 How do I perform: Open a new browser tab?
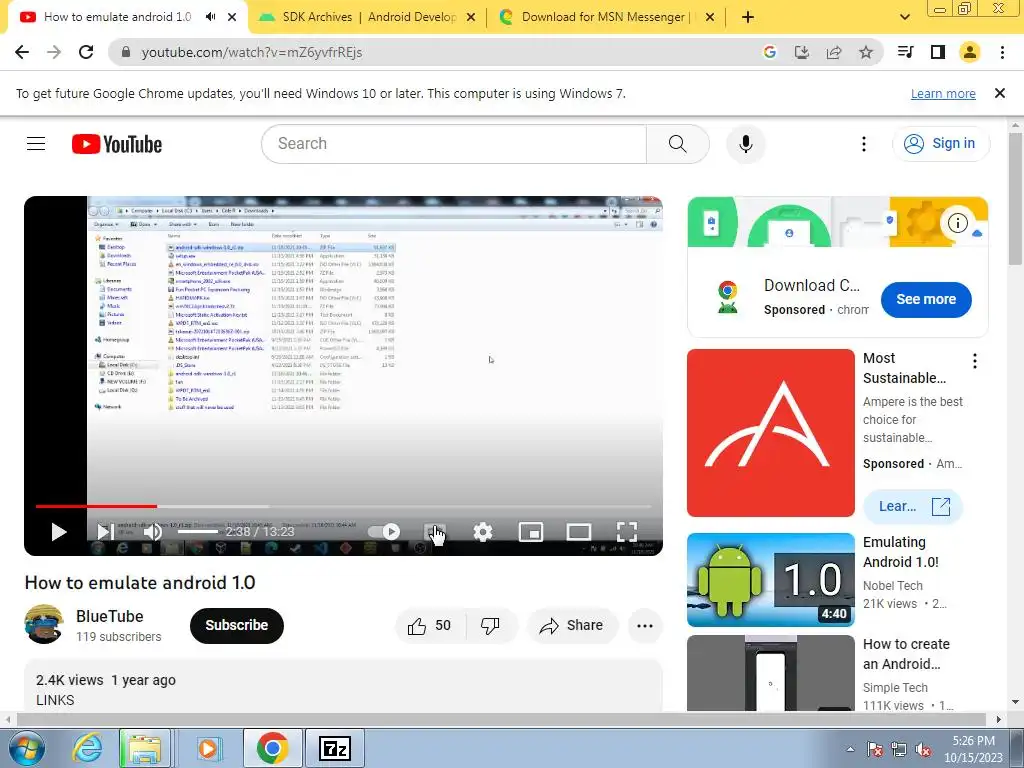pos(748,17)
